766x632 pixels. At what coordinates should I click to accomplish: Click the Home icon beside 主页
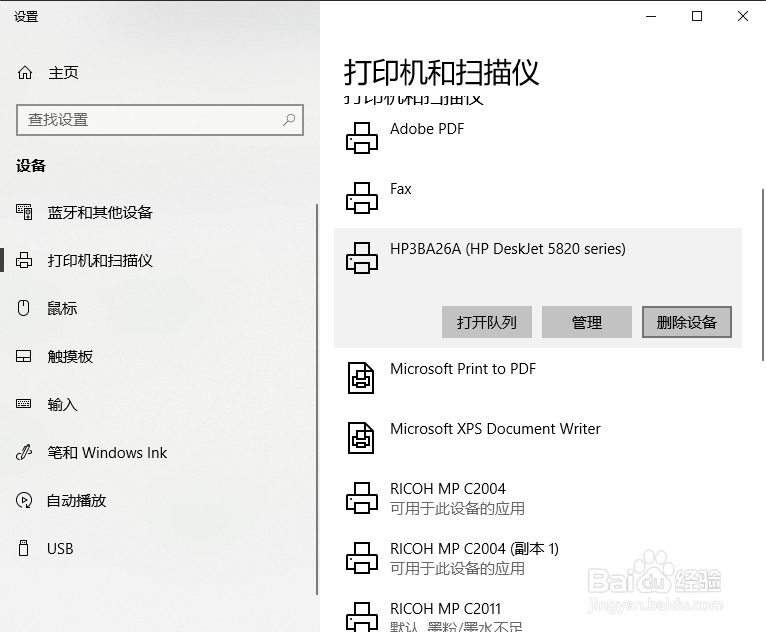pos(25,73)
